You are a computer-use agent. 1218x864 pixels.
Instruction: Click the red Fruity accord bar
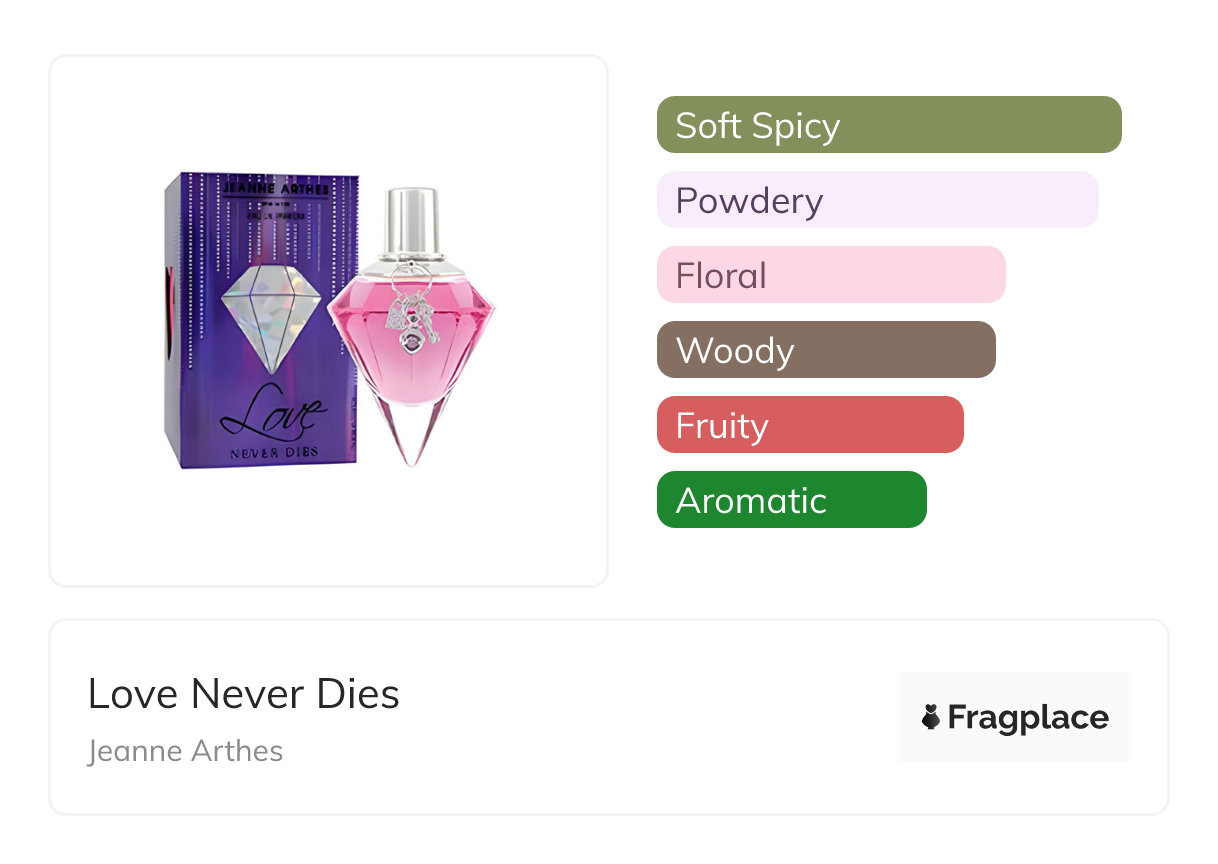click(x=809, y=425)
